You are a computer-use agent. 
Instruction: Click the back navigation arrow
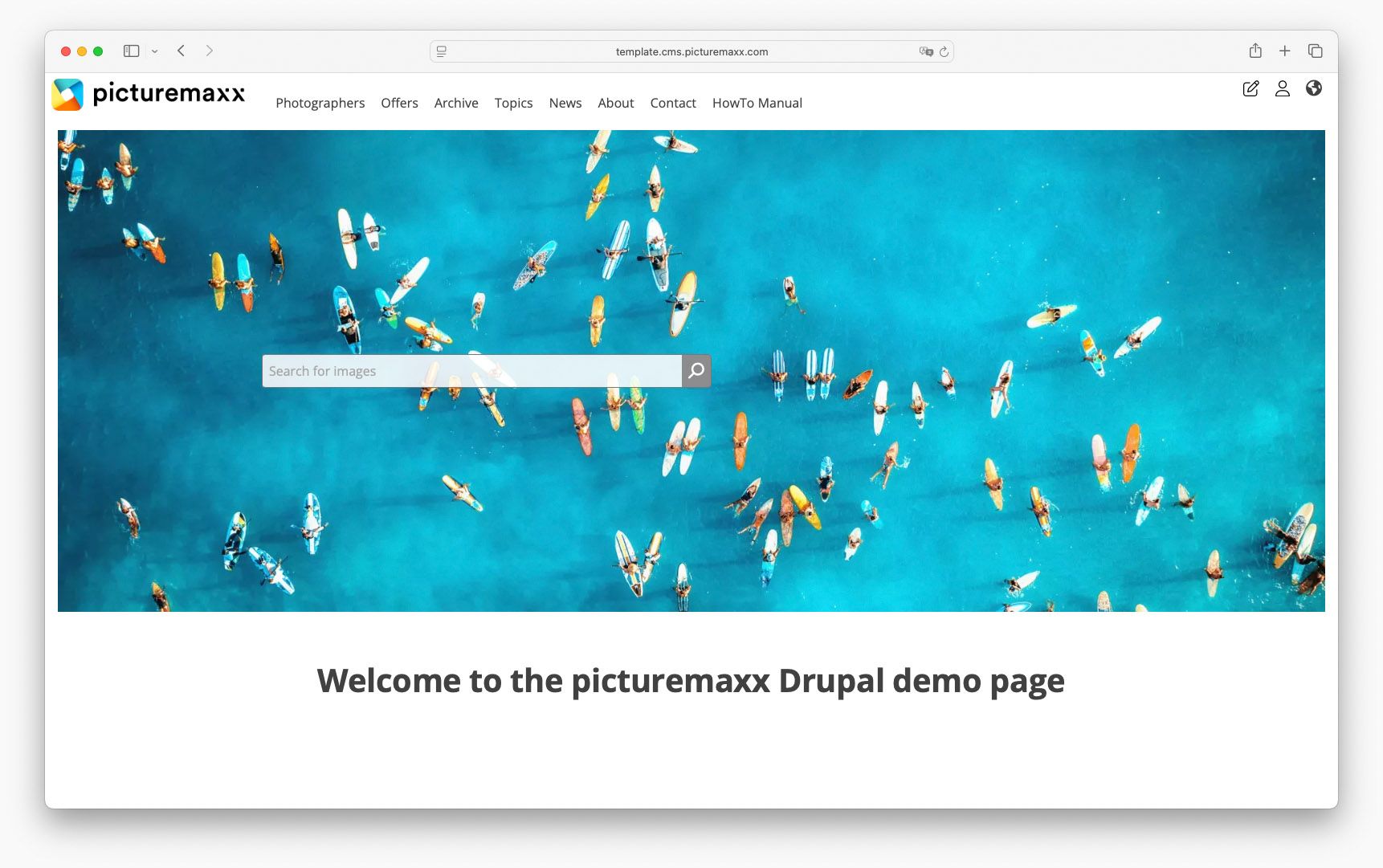tap(181, 51)
